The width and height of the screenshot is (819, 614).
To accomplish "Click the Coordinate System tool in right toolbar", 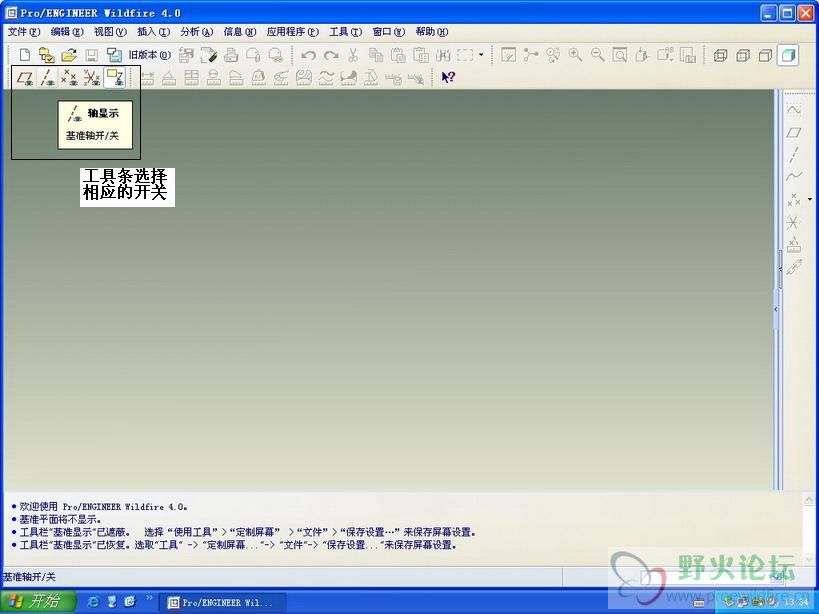I will tap(793, 222).
